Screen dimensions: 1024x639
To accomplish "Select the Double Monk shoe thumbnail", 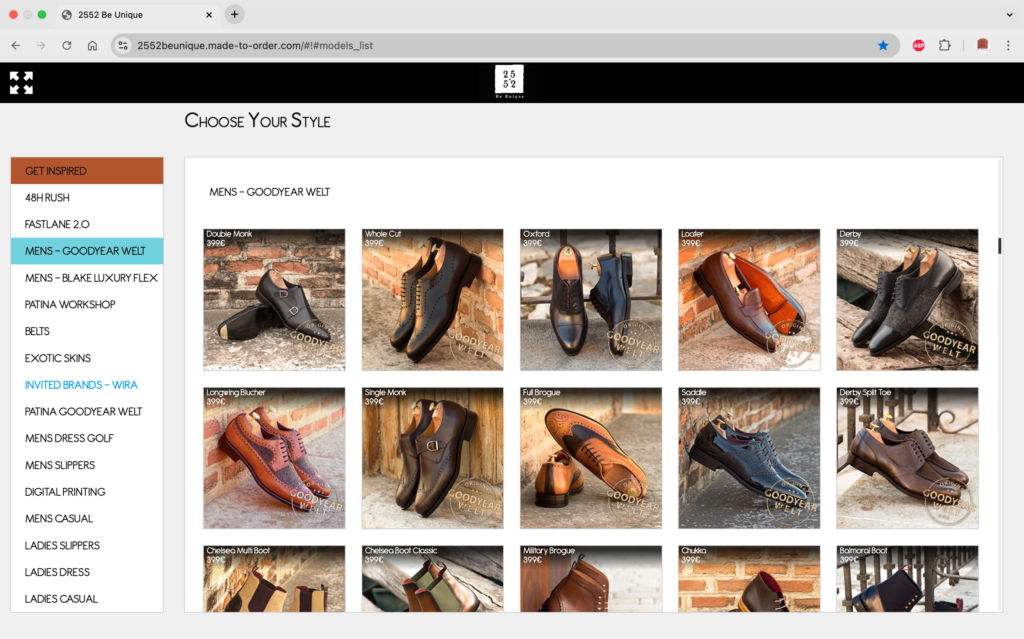I will pyautogui.click(x=274, y=300).
